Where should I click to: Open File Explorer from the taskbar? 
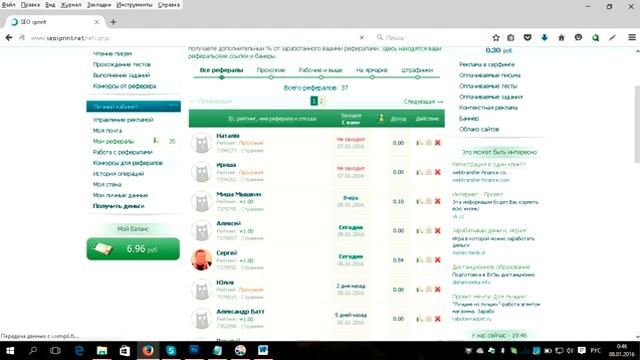102,350
